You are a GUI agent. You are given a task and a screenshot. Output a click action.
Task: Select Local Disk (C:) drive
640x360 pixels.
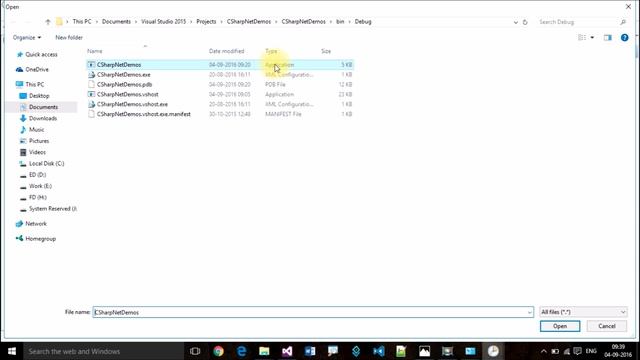(47, 163)
